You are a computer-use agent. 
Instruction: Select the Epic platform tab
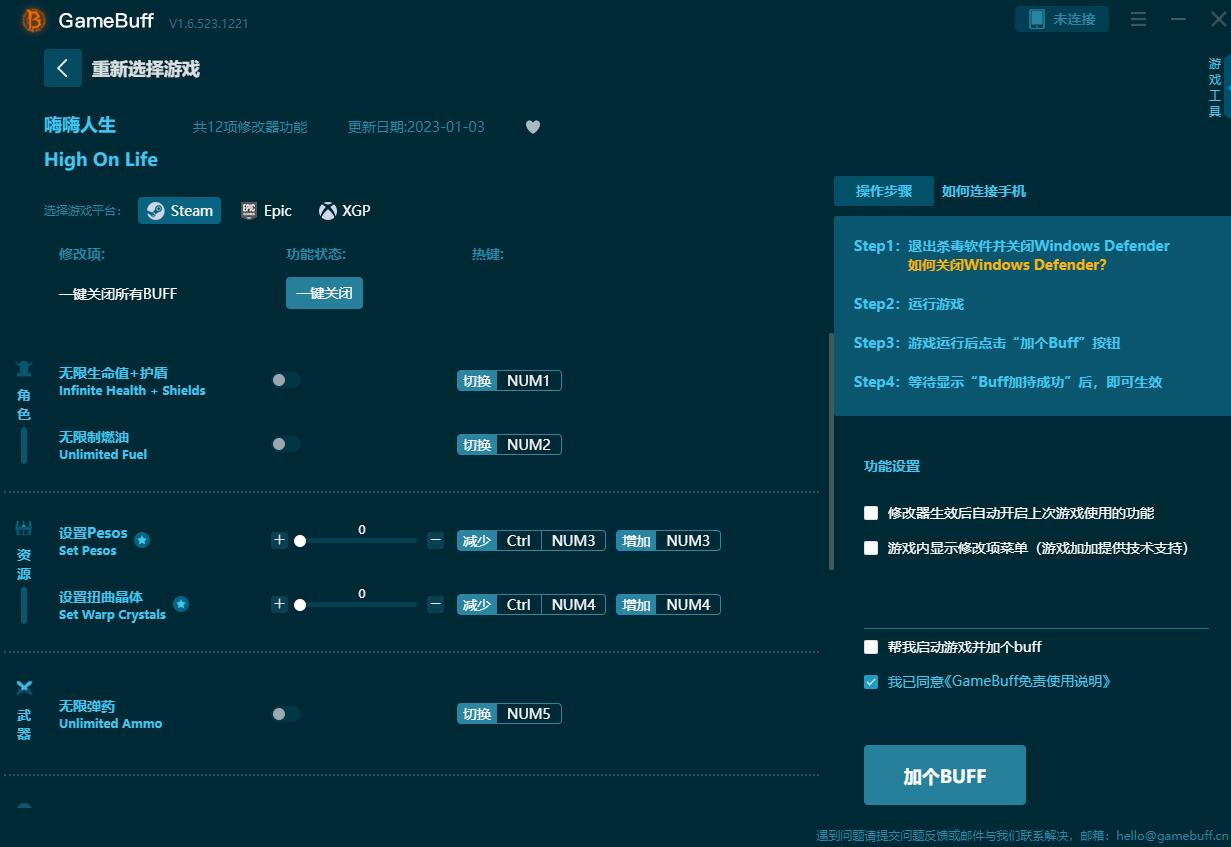pos(266,211)
